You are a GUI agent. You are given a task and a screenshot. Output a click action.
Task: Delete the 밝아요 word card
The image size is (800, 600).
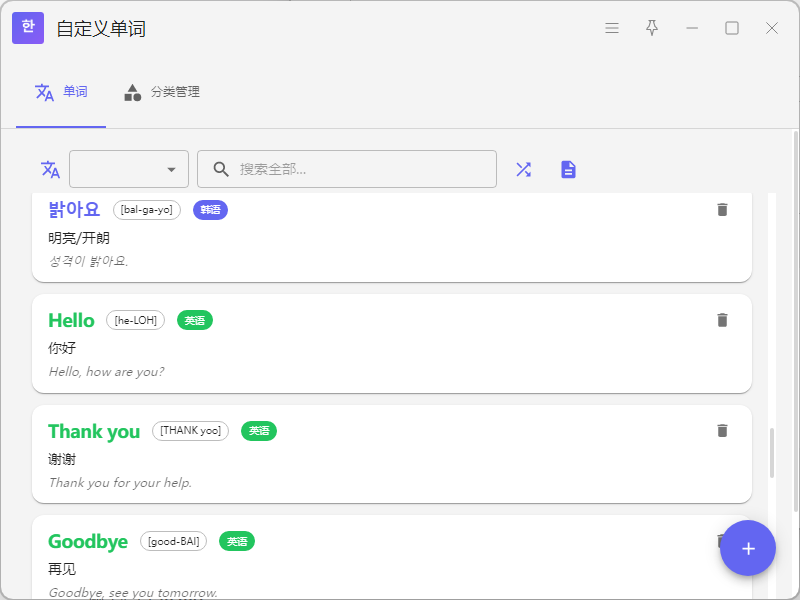pos(722,209)
